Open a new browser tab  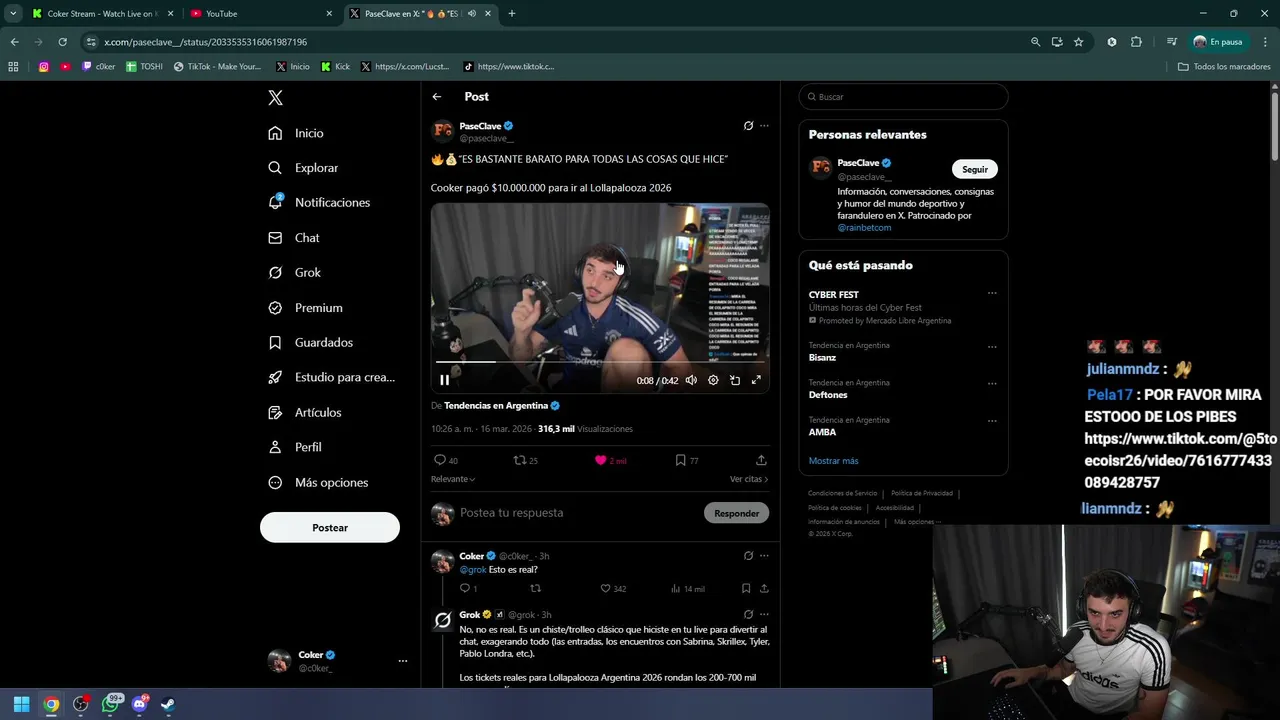512,14
